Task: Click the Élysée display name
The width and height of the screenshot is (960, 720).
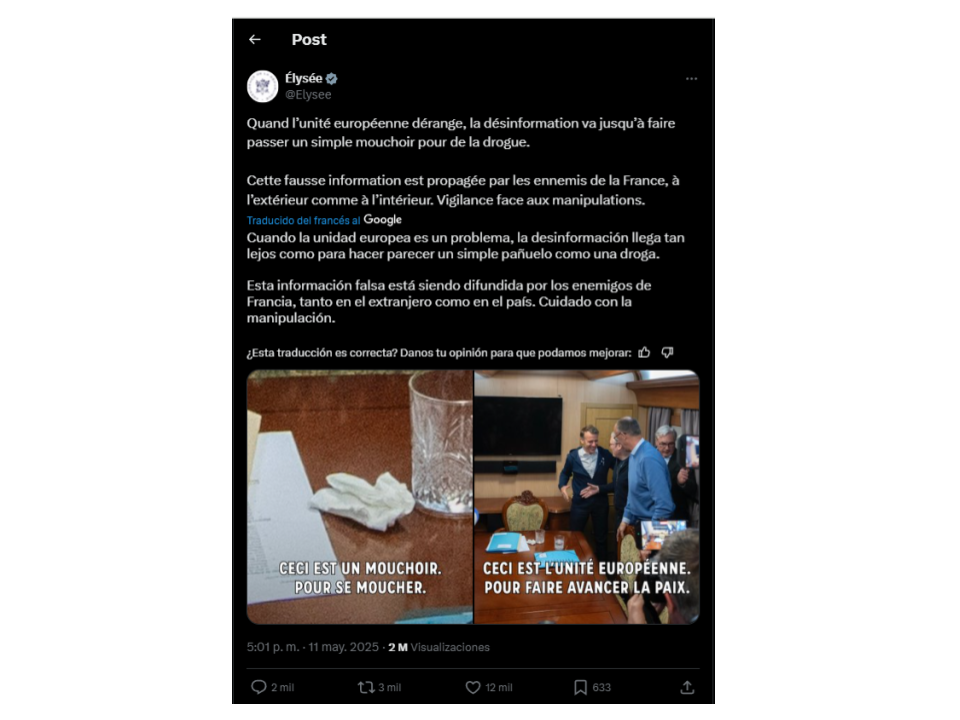Action: [304, 78]
